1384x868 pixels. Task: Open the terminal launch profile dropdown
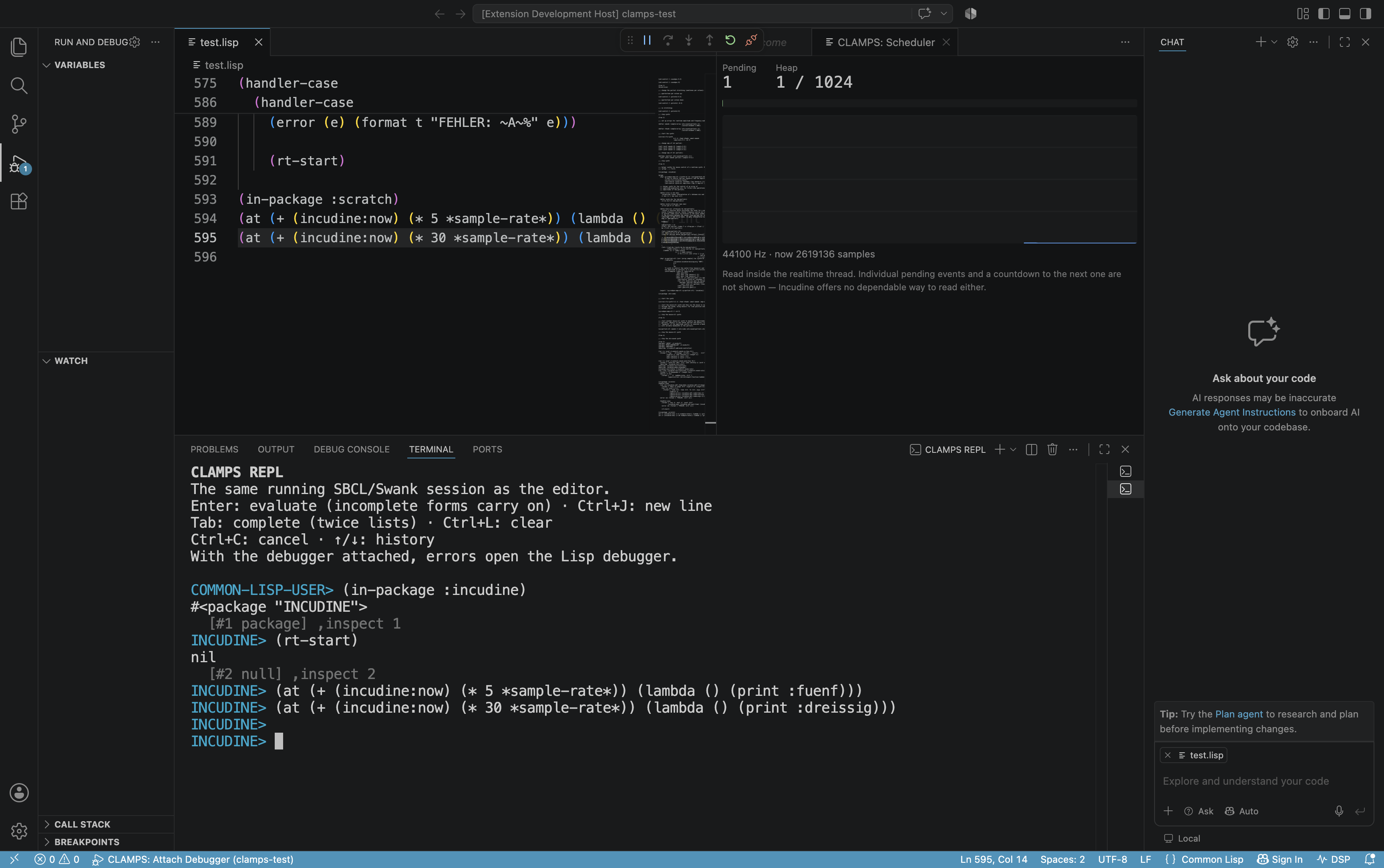[1013, 450]
